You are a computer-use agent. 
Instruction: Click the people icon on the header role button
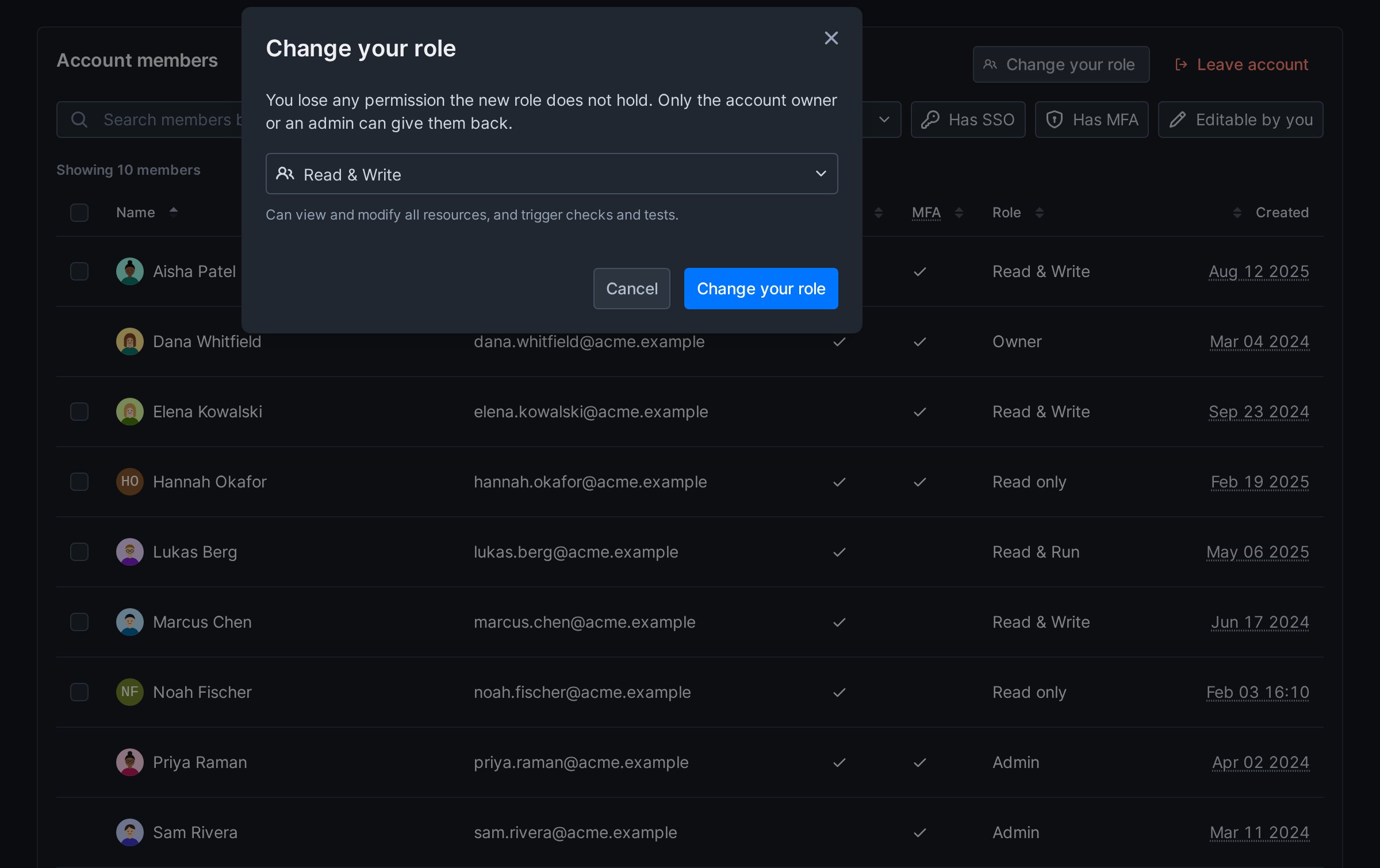pyautogui.click(x=990, y=64)
